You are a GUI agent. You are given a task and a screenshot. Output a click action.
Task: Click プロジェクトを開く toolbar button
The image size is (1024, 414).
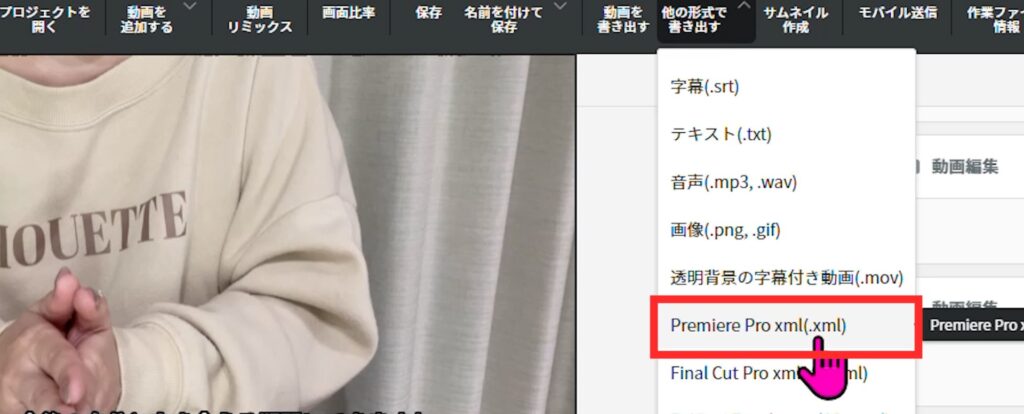click(x=44, y=20)
